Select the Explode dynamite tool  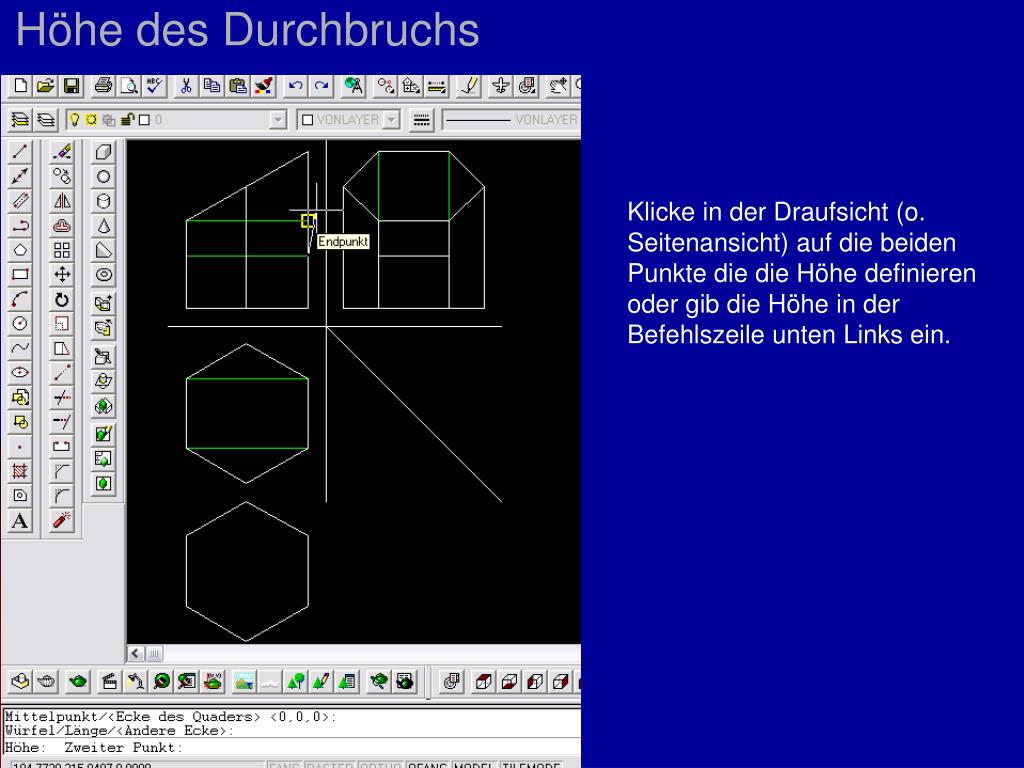[x=62, y=520]
